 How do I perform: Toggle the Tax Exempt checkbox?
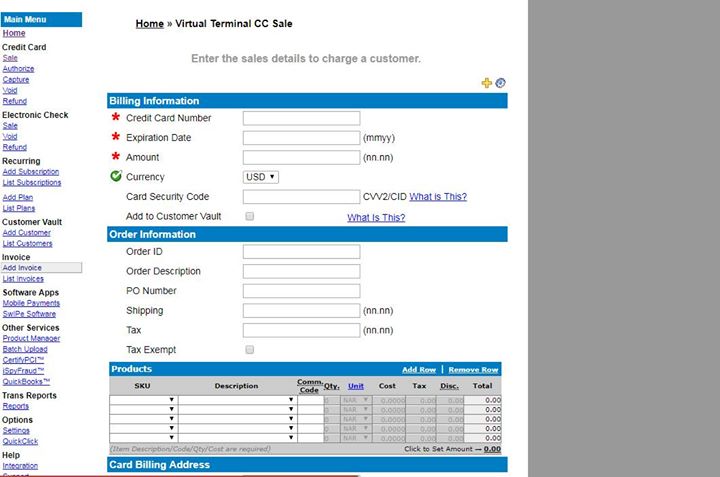tap(249, 350)
